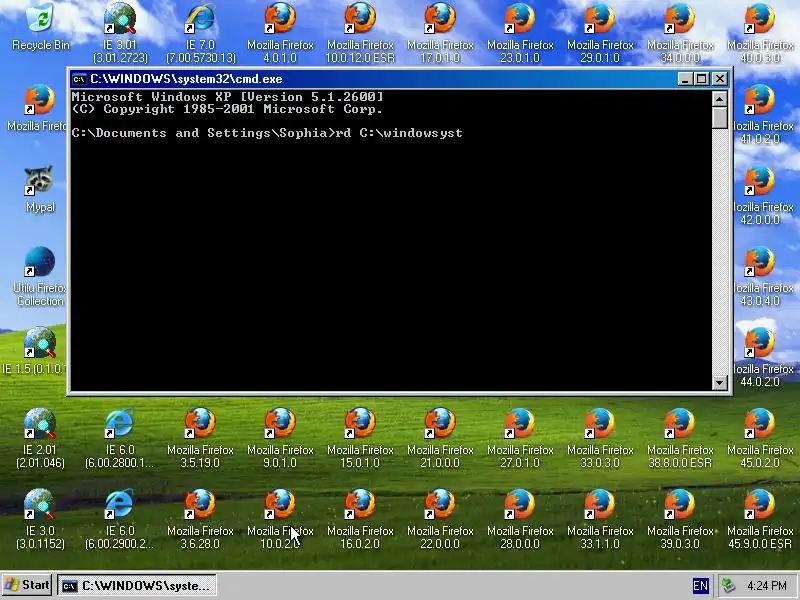
Task: Open the EN language indicator
Action: (x=701, y=585)
